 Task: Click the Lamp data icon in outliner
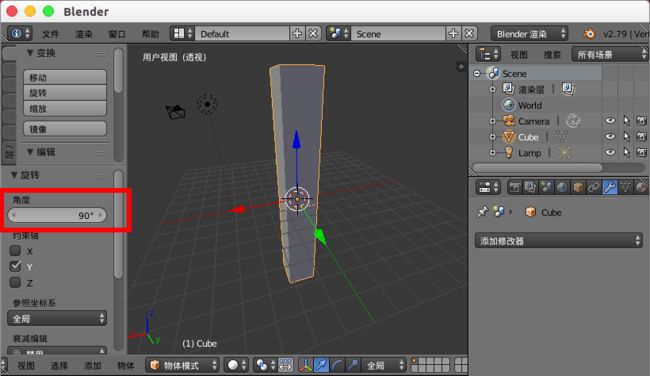564,153
